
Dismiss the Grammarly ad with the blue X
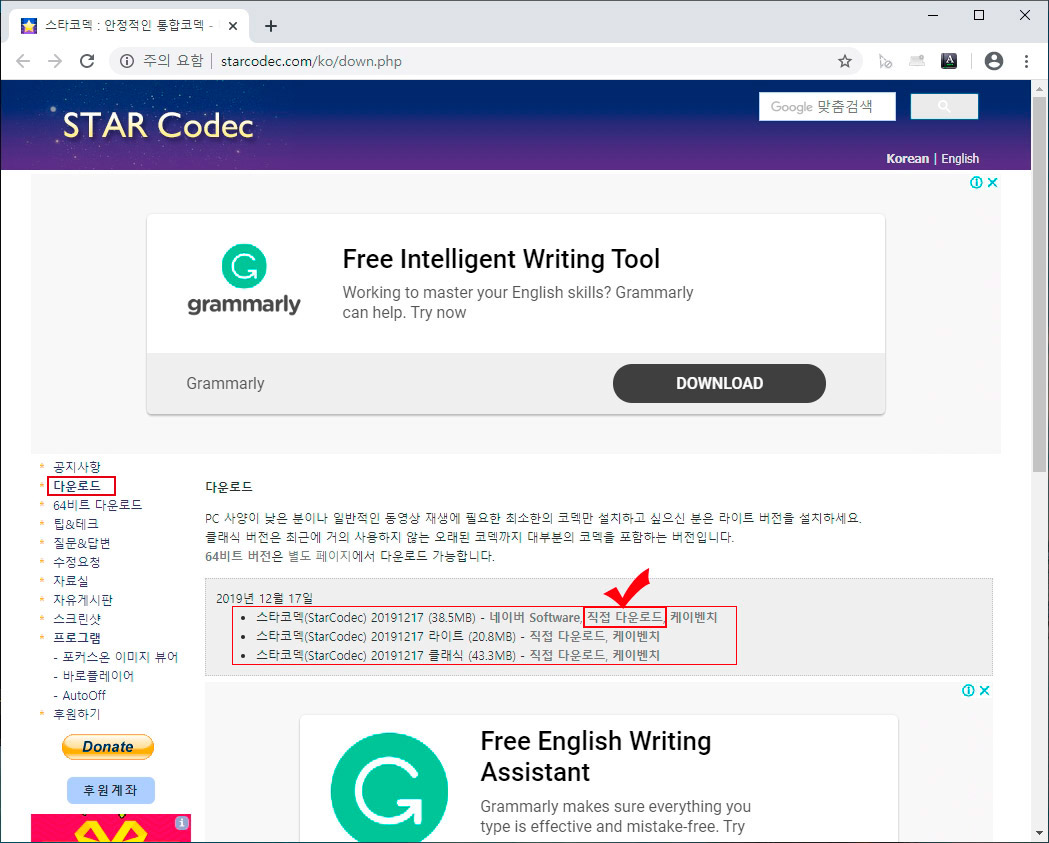pos(991,182)
